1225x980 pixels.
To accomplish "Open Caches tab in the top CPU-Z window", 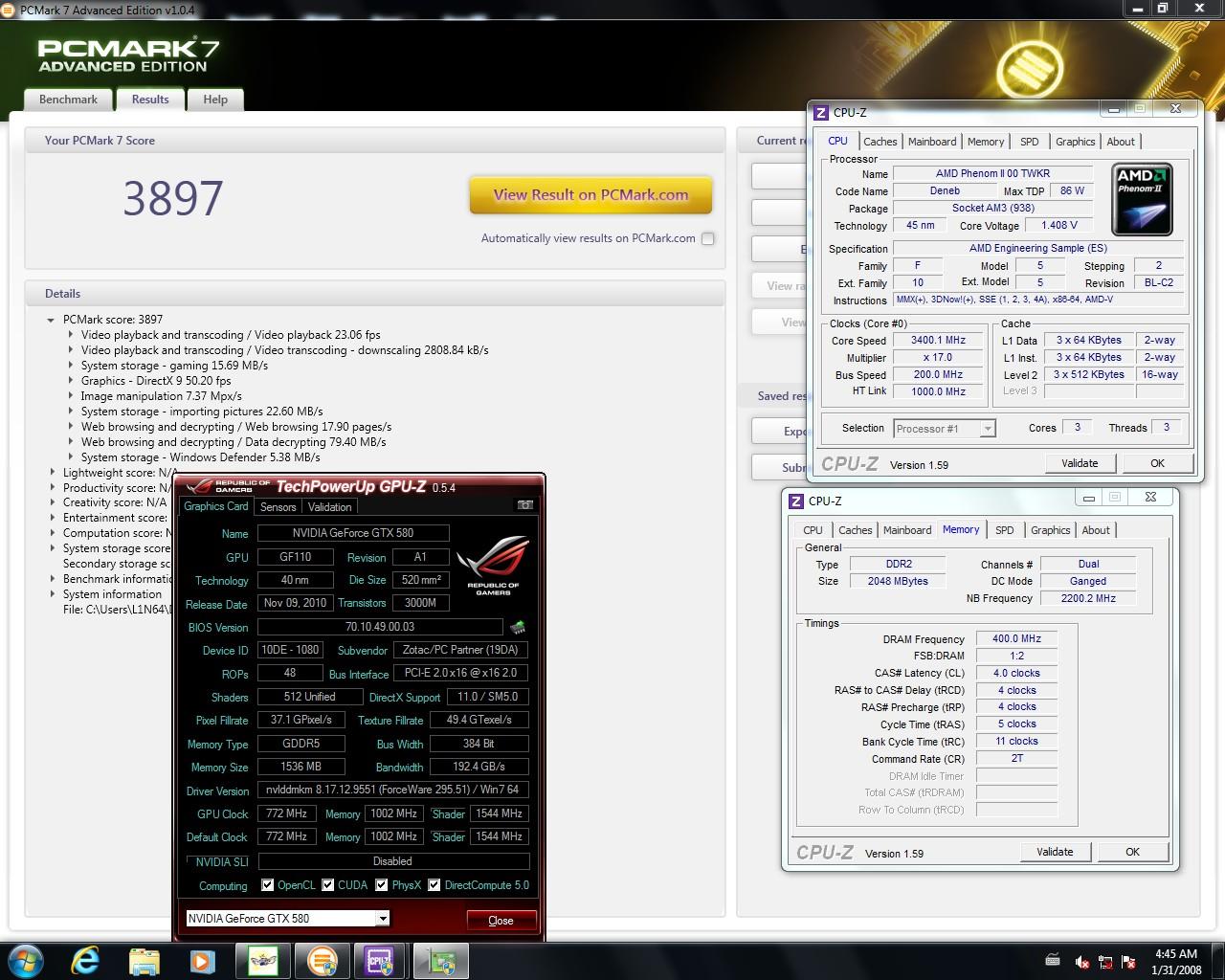I will (x=880, y=142).
